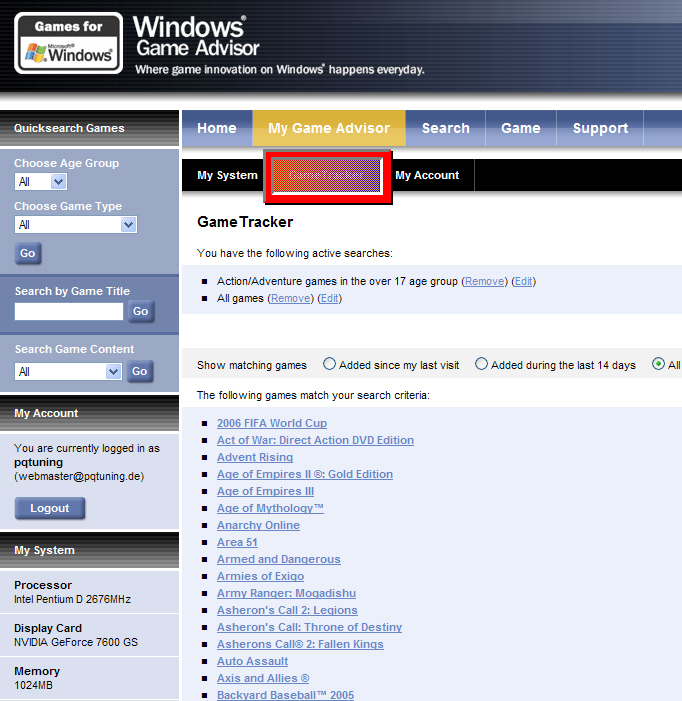The height and width of the screenshot is (701, 682).
Task: Edit the All games search
Action: point(329,298)
